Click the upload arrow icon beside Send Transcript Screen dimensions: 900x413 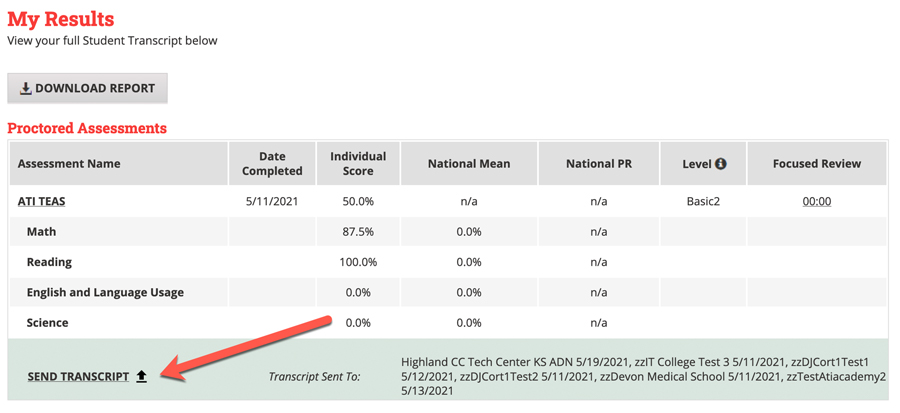[142, 377]
